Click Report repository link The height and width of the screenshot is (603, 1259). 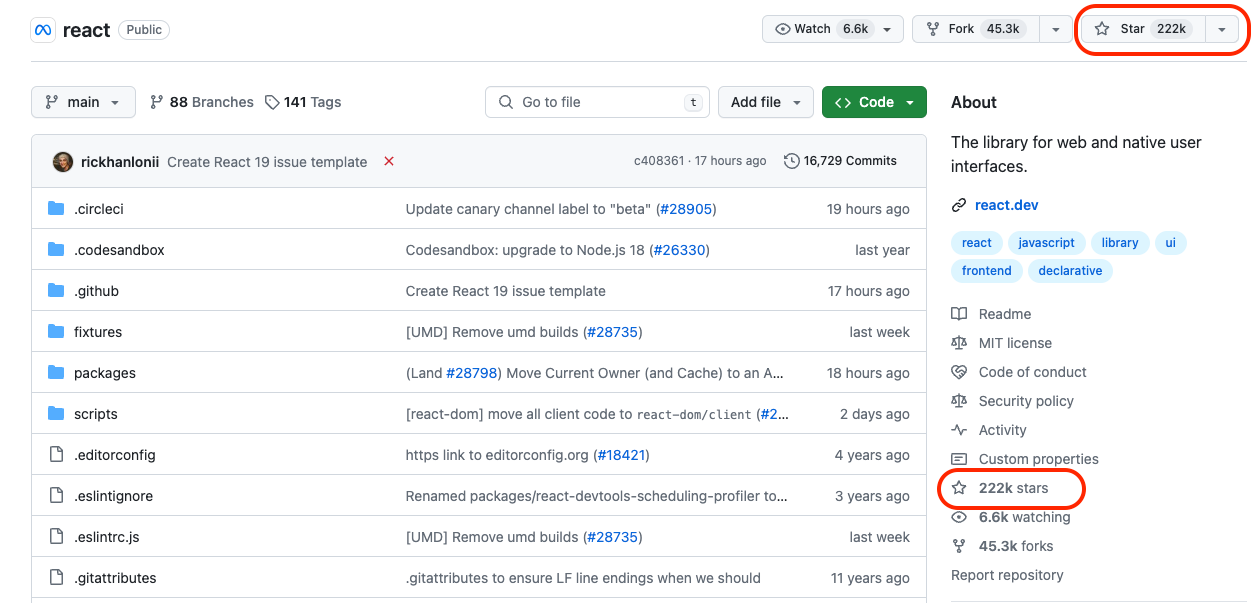click(x=1007, y=575)
